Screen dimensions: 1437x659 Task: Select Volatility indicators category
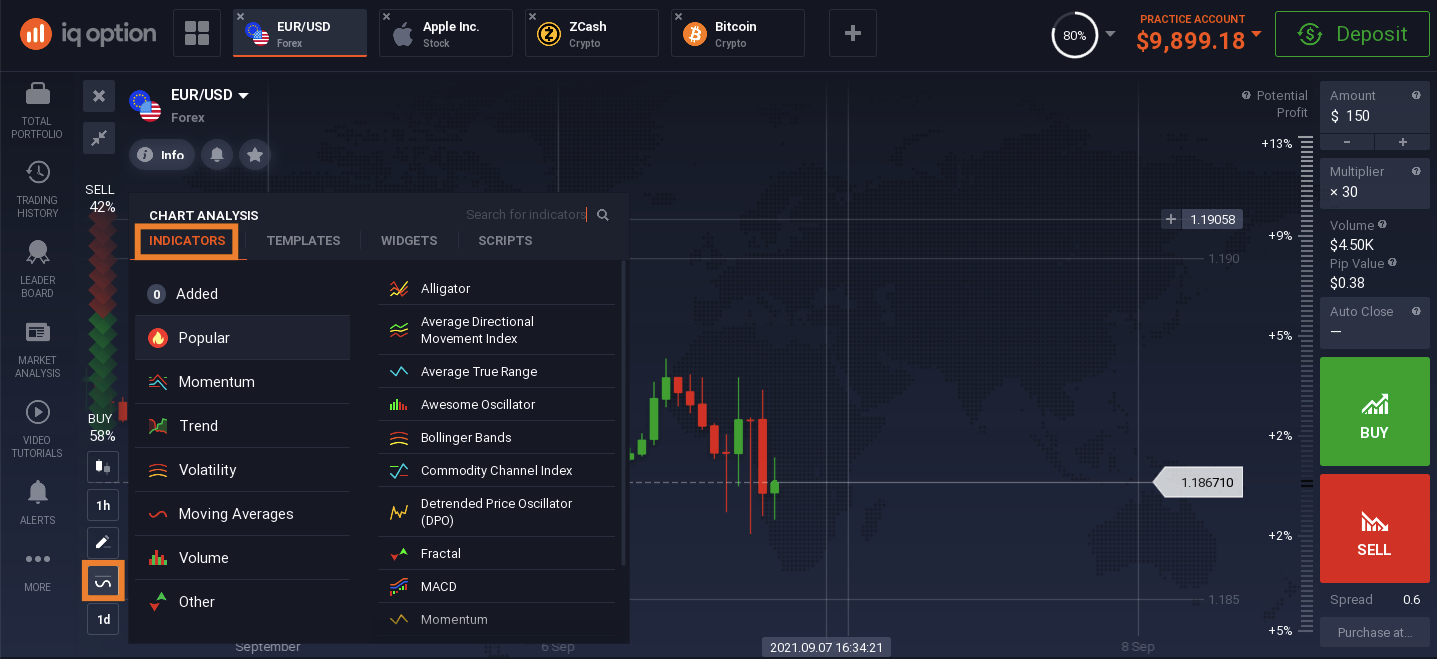243,470
